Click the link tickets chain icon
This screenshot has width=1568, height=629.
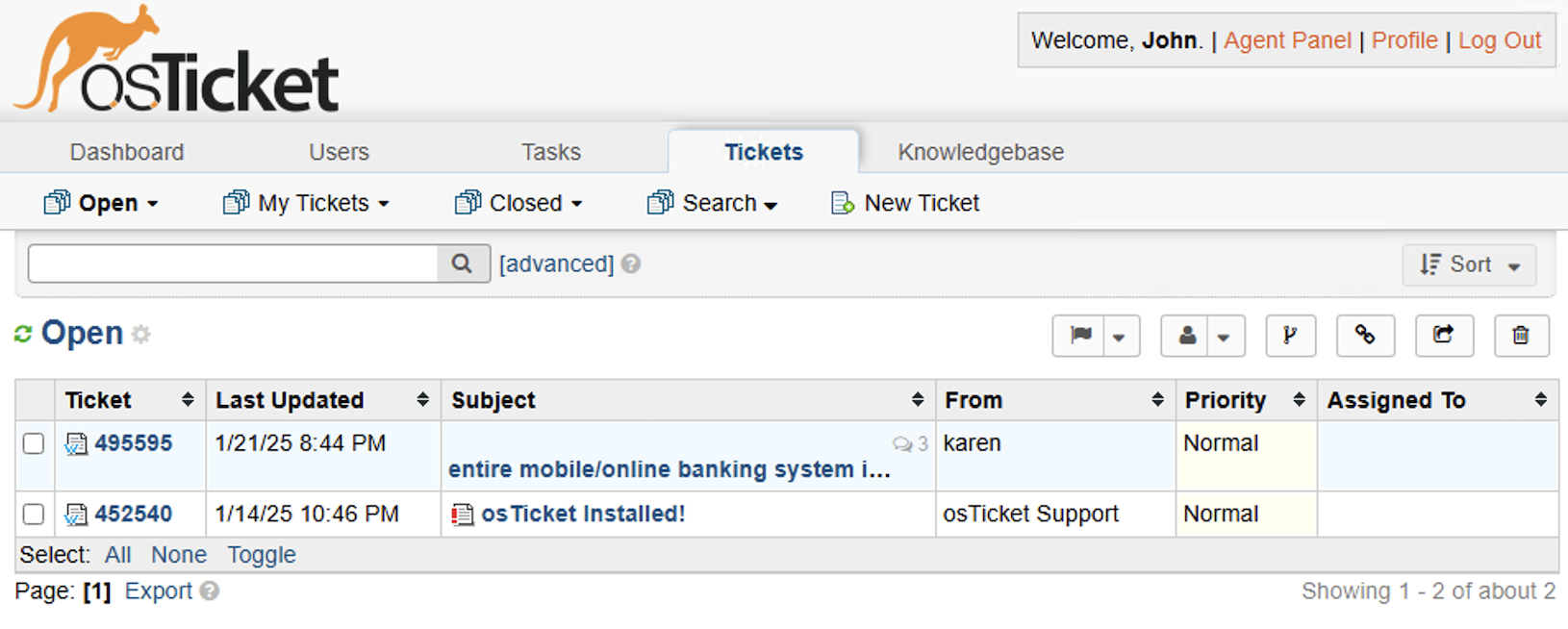click(x=1365, y=336)
